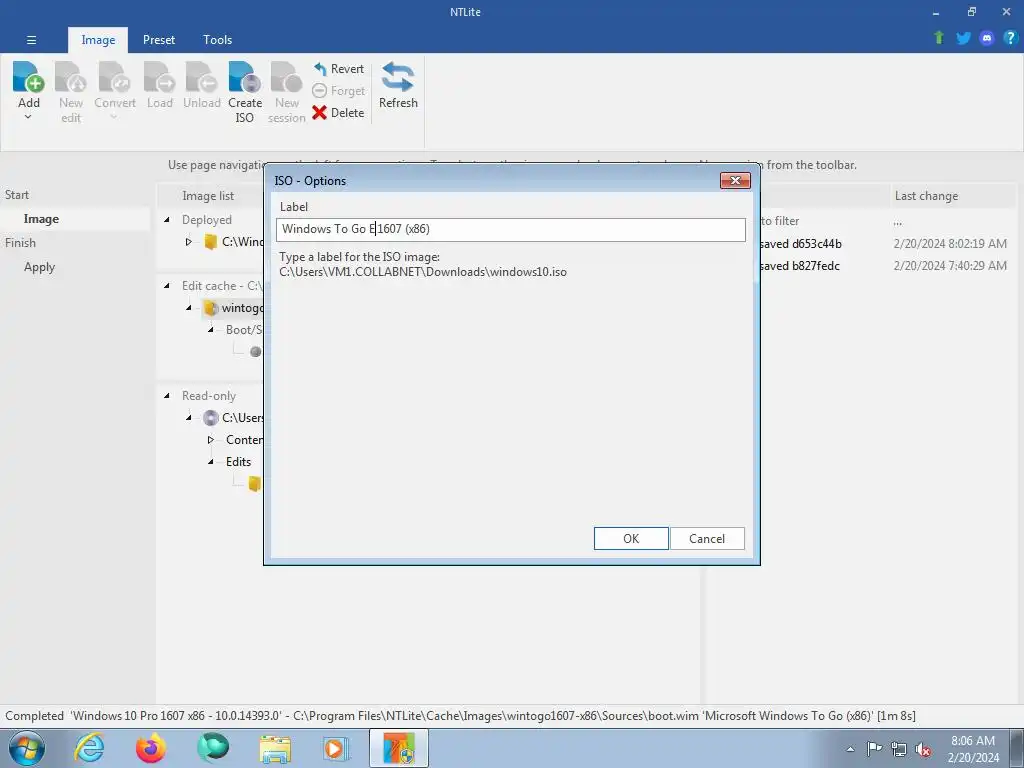Click the red Delete button
Screen dimensions: 1024x768
pyautogui.click(x=338, y=113)
